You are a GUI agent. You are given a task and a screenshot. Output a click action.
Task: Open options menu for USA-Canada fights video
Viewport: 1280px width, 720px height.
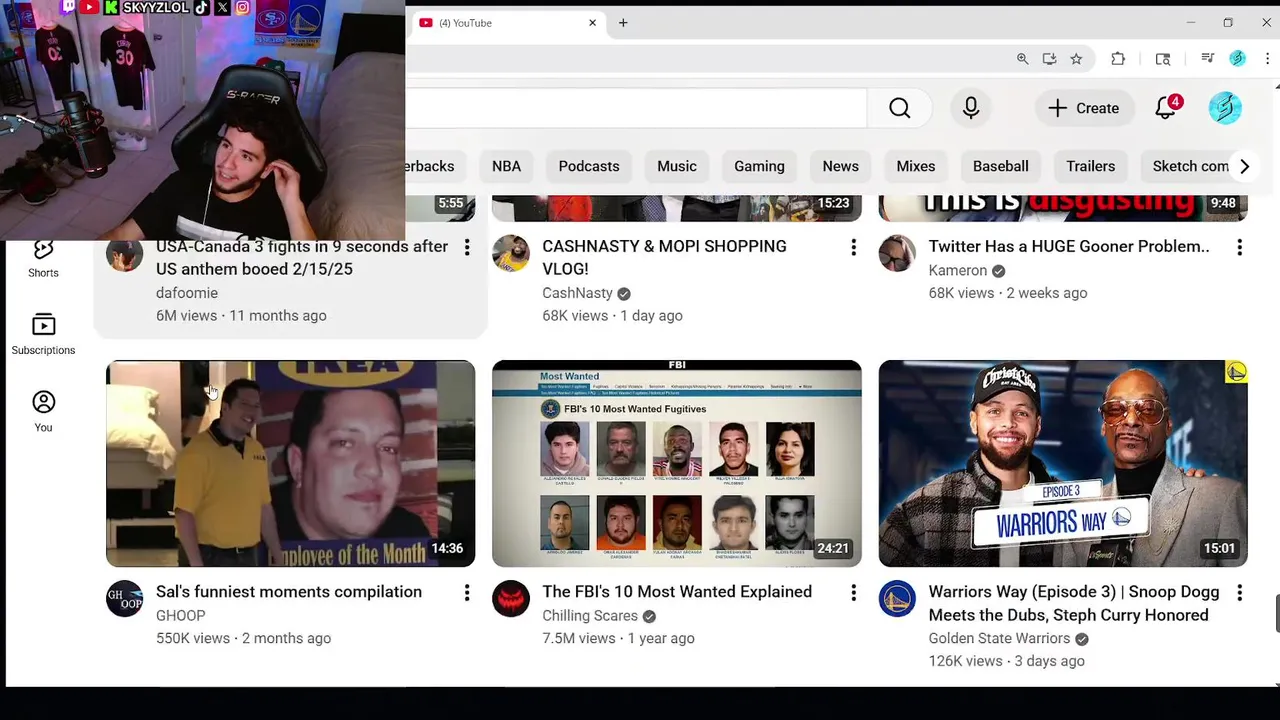[467, 247]
